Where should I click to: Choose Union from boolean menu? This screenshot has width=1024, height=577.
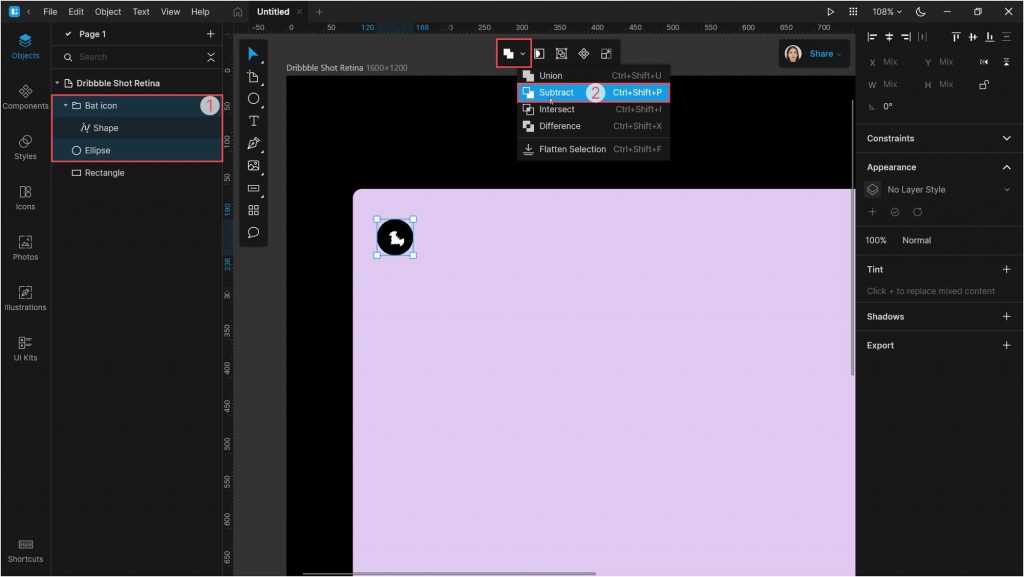(x=593, y=76)
